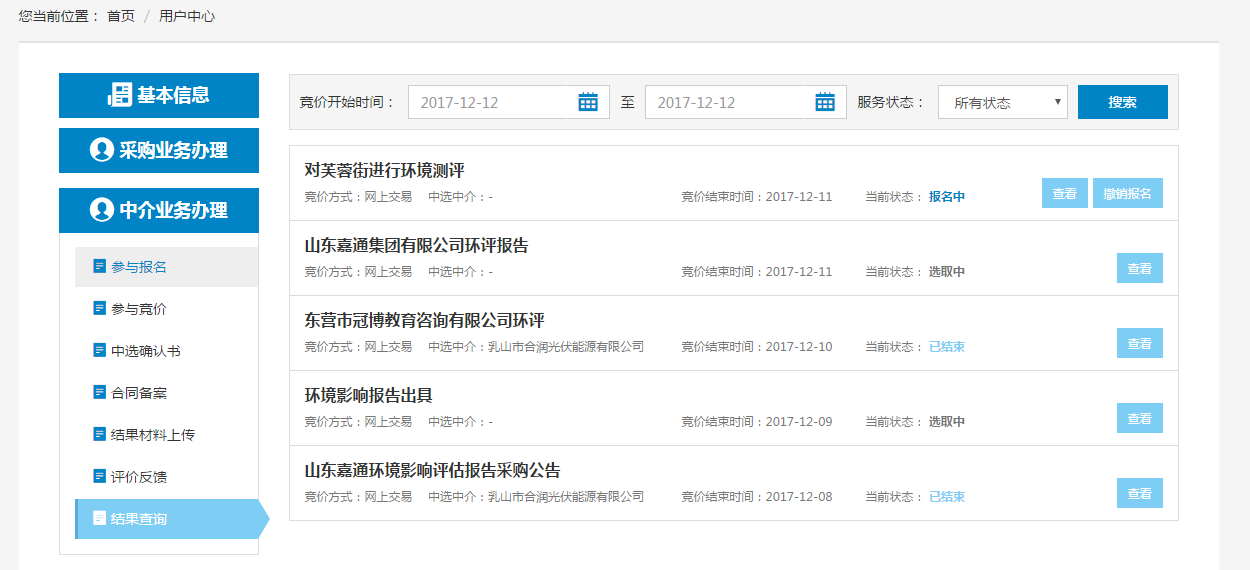
Task: Navigate to 首页 in the breadcrumb
Action: [x=121, y=16]
